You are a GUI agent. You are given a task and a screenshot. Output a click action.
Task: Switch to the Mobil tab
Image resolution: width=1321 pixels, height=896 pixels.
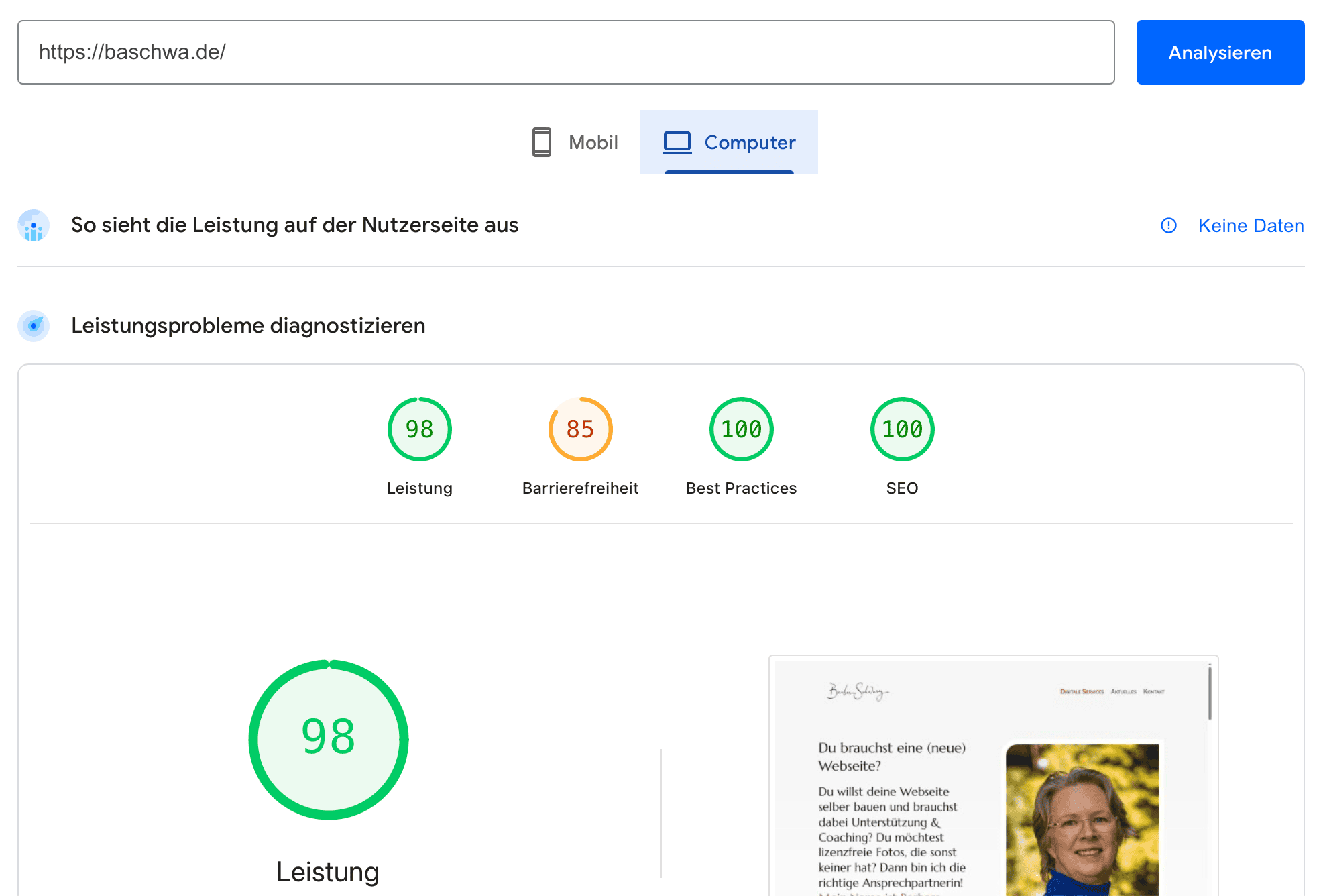point(576,142)
